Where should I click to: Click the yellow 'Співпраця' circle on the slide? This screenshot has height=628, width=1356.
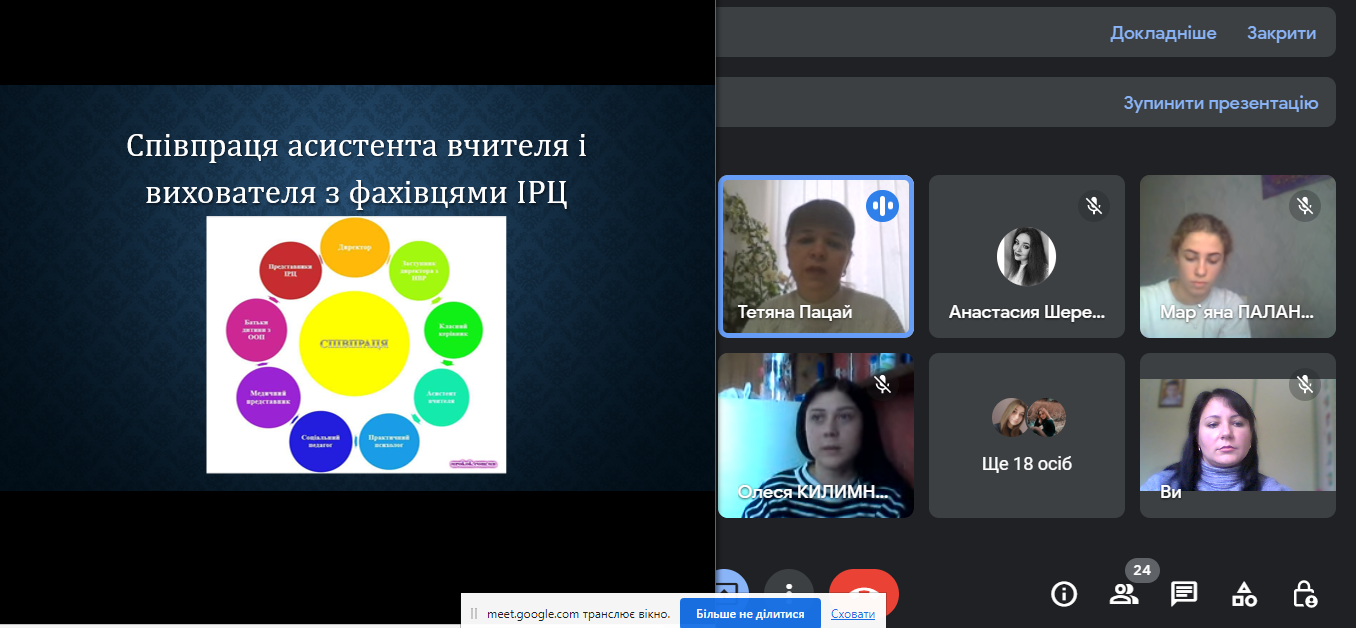(x=354, y=342)
